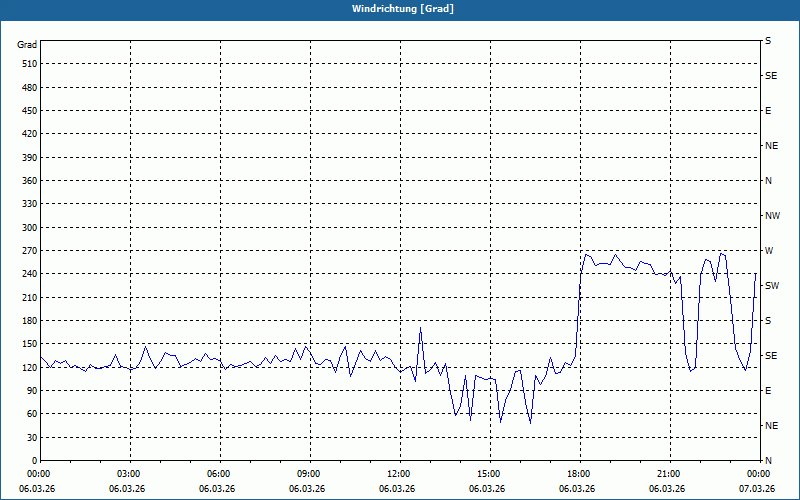Select the Grad axis unit label

(27, 45)
